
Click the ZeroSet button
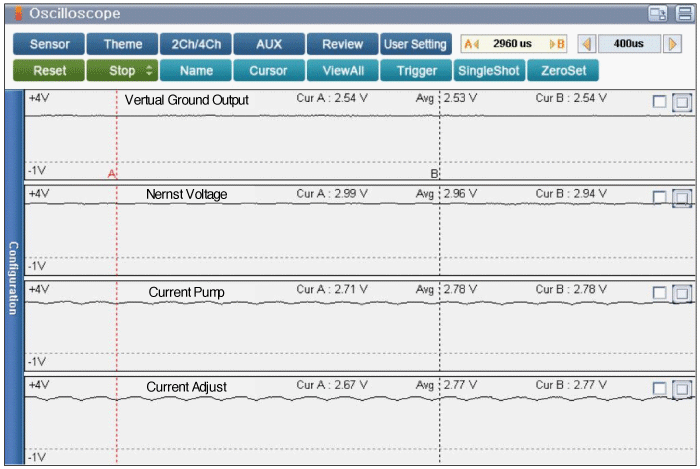coord(563,71)
